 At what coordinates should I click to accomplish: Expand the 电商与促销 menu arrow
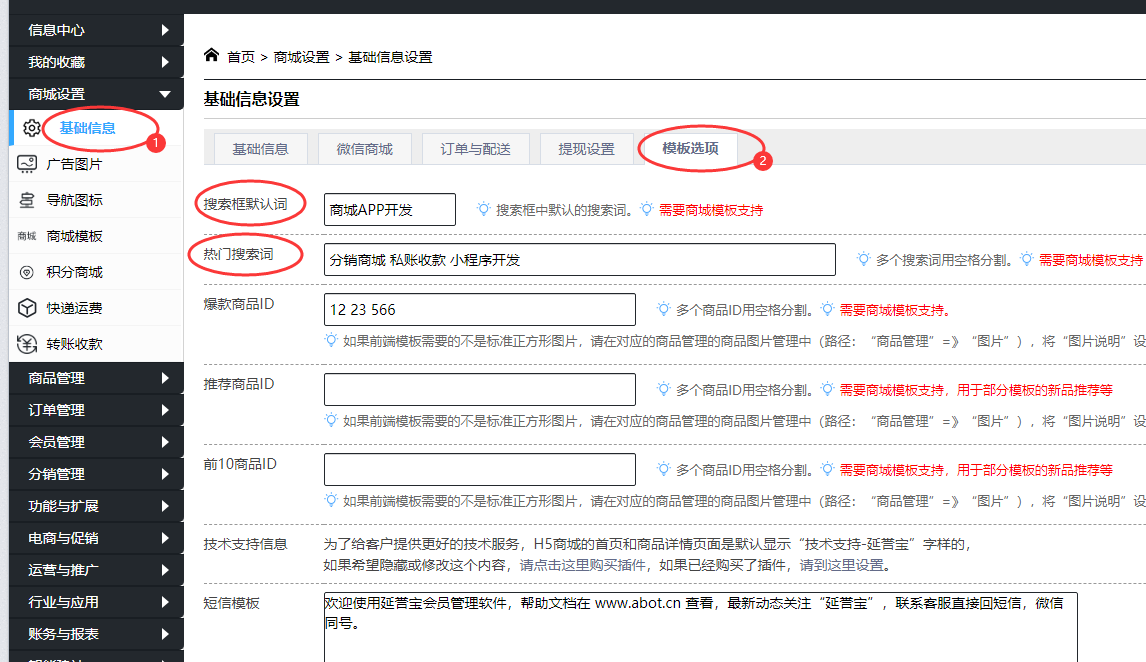tap(165, 538)
